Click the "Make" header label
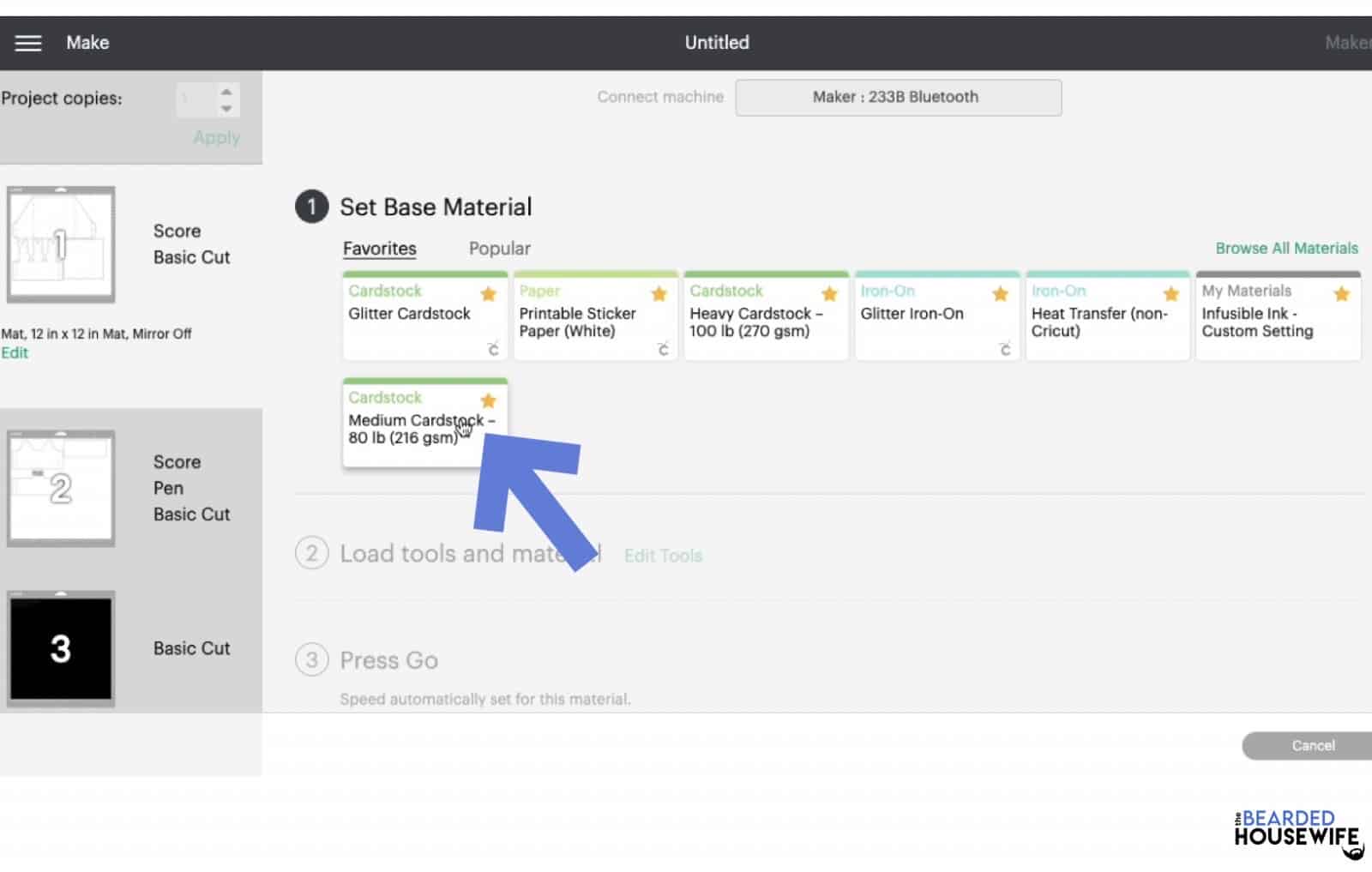 87,43
